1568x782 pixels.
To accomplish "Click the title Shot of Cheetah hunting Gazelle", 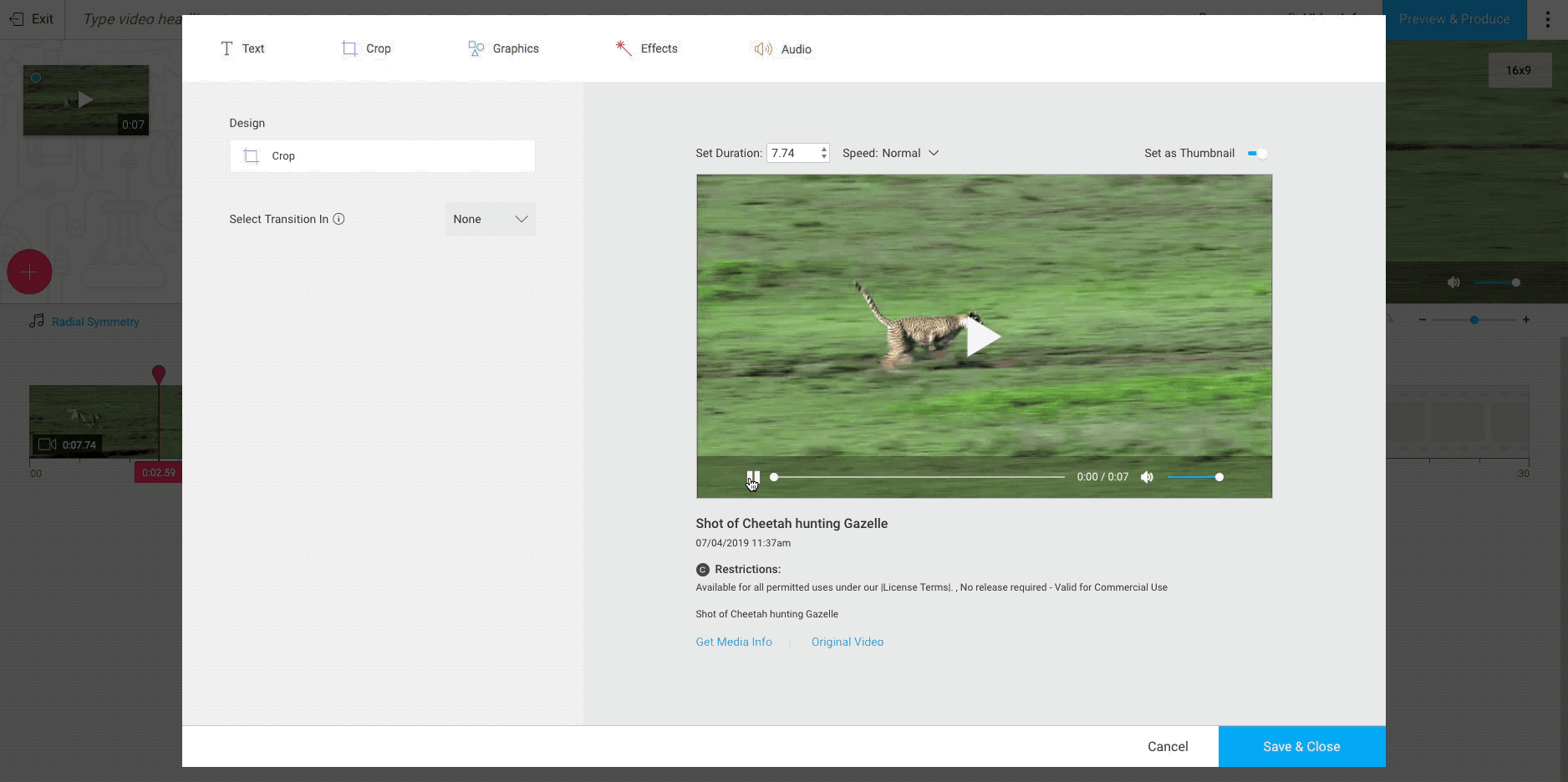I will (x=792, y=524).
